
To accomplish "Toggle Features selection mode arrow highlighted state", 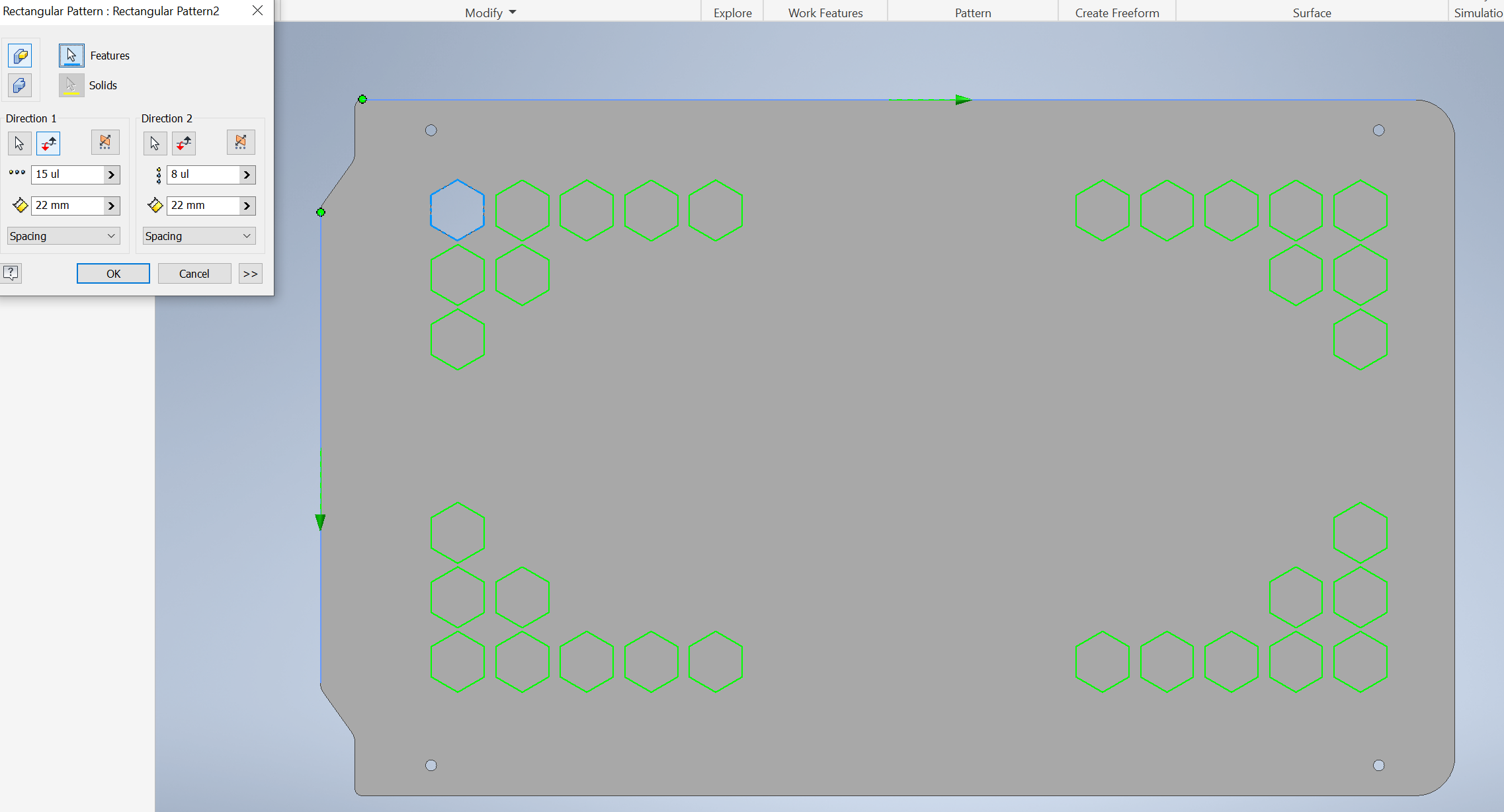I will [71, 56].
